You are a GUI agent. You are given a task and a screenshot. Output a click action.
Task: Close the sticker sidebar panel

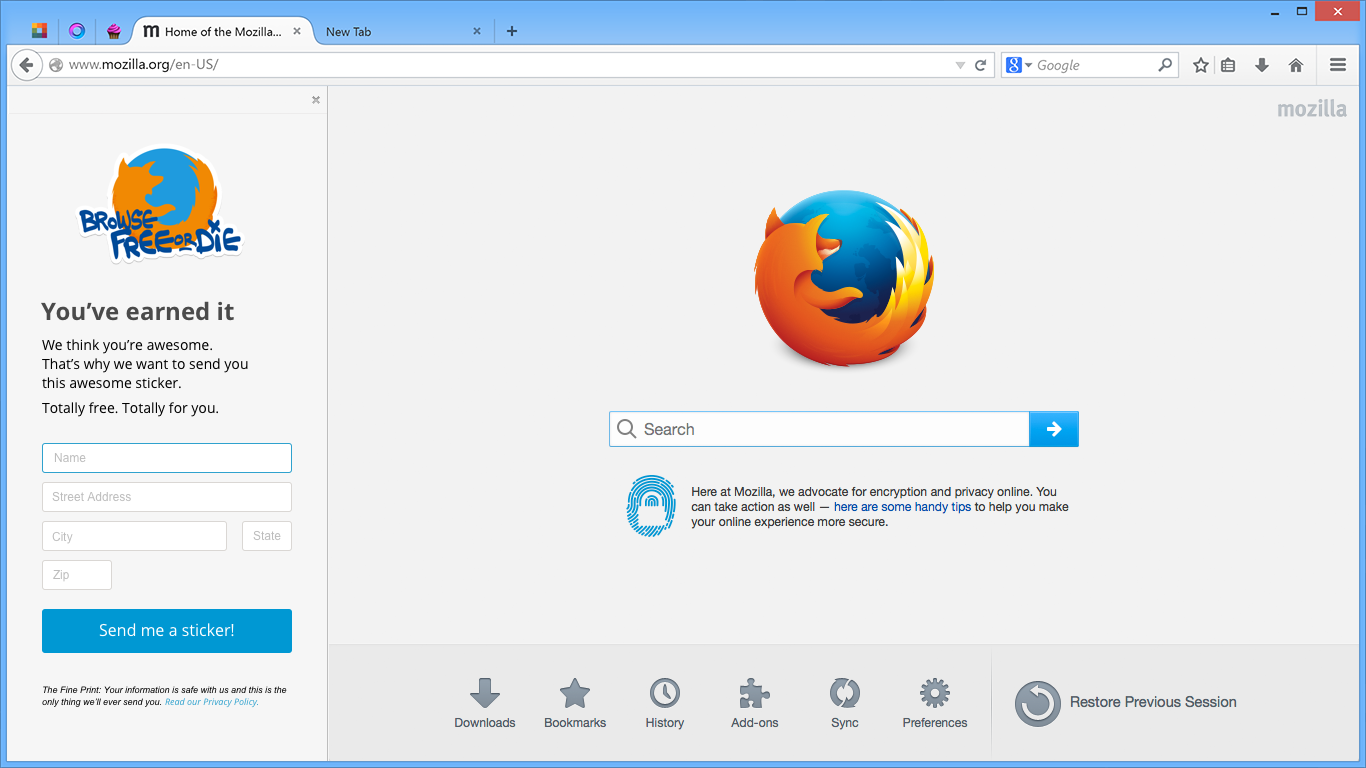(x=316, y=100)
